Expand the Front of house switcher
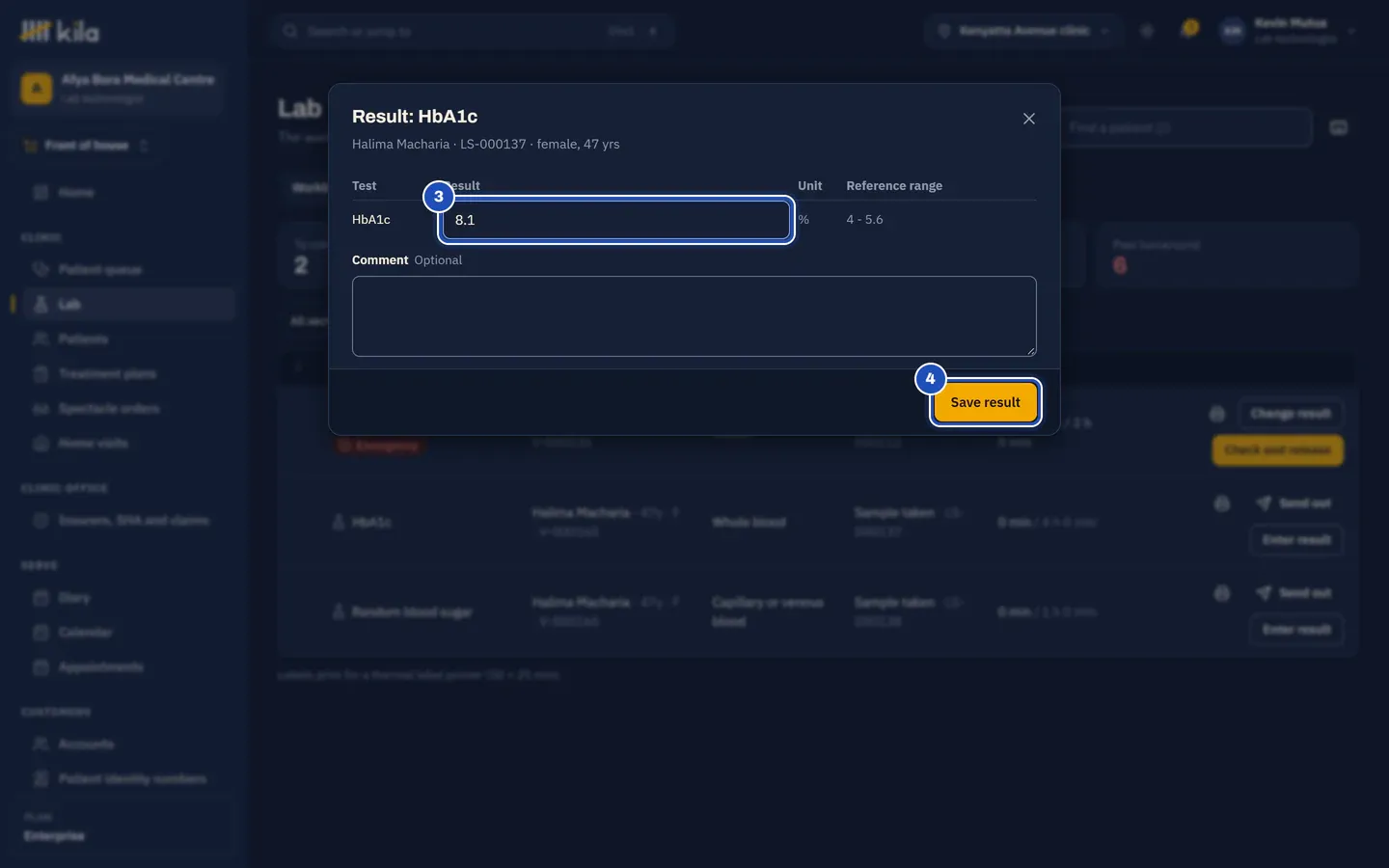 coord(87,146)
